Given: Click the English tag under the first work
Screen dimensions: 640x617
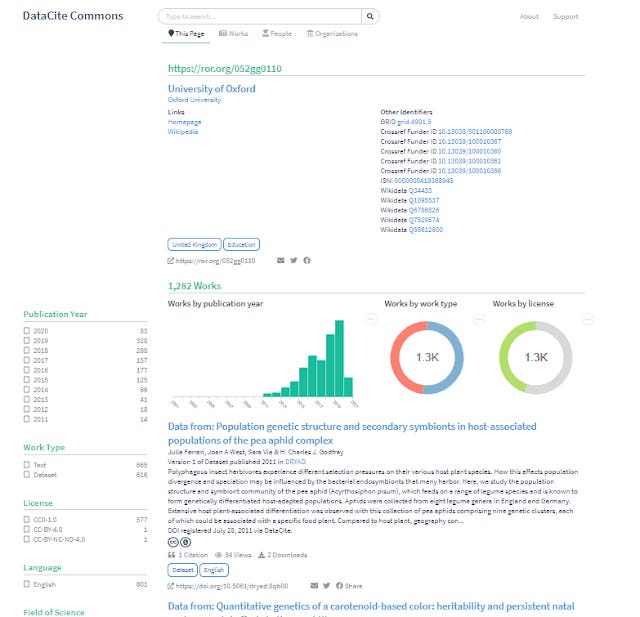Looking at the screenshot, I should coord(214,570).
